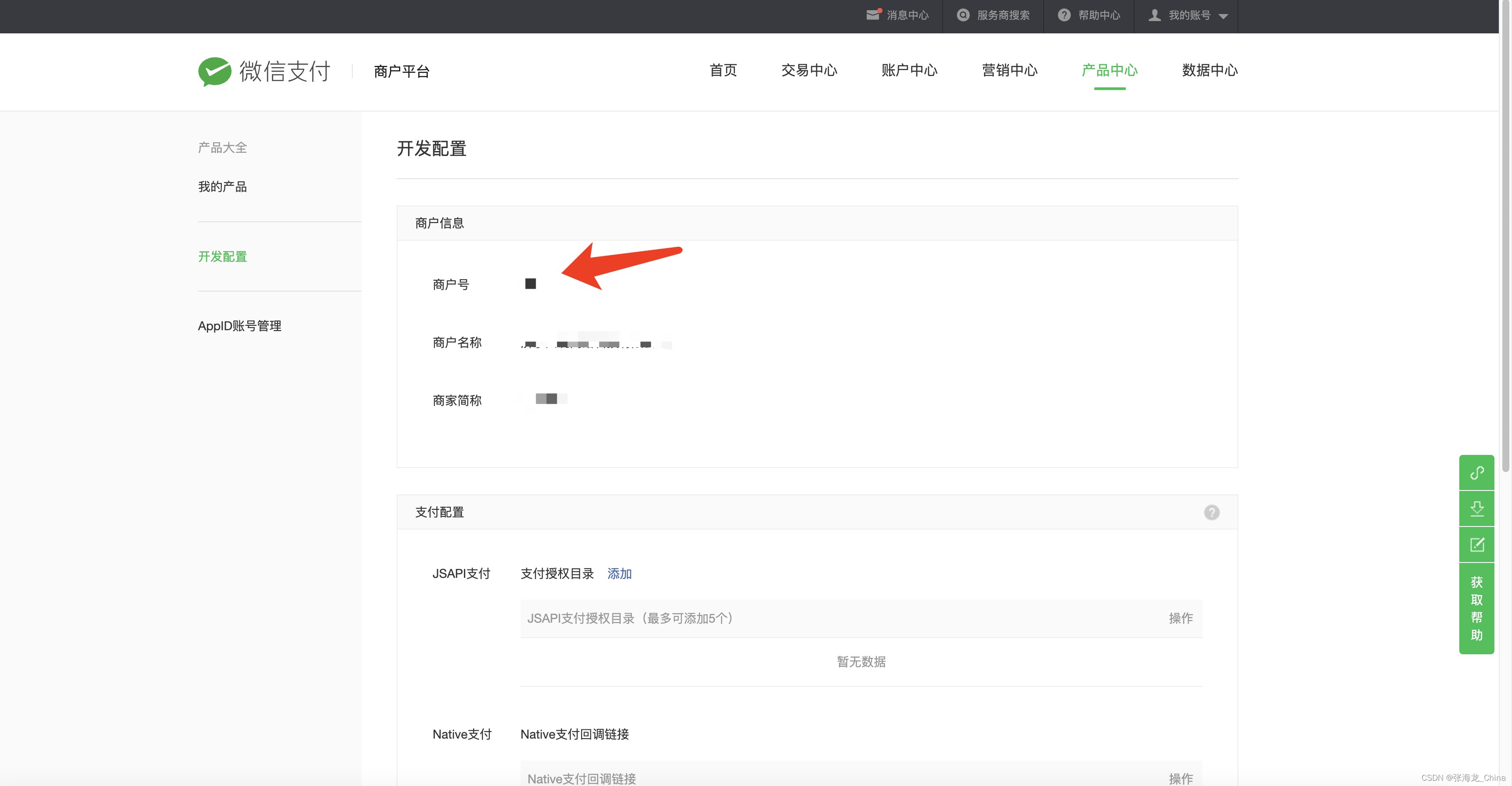The width and height of the screenshot is (1512, 786).
Task: Open AppID账号管理 in sidebar
Action: (x=239, y=325)
